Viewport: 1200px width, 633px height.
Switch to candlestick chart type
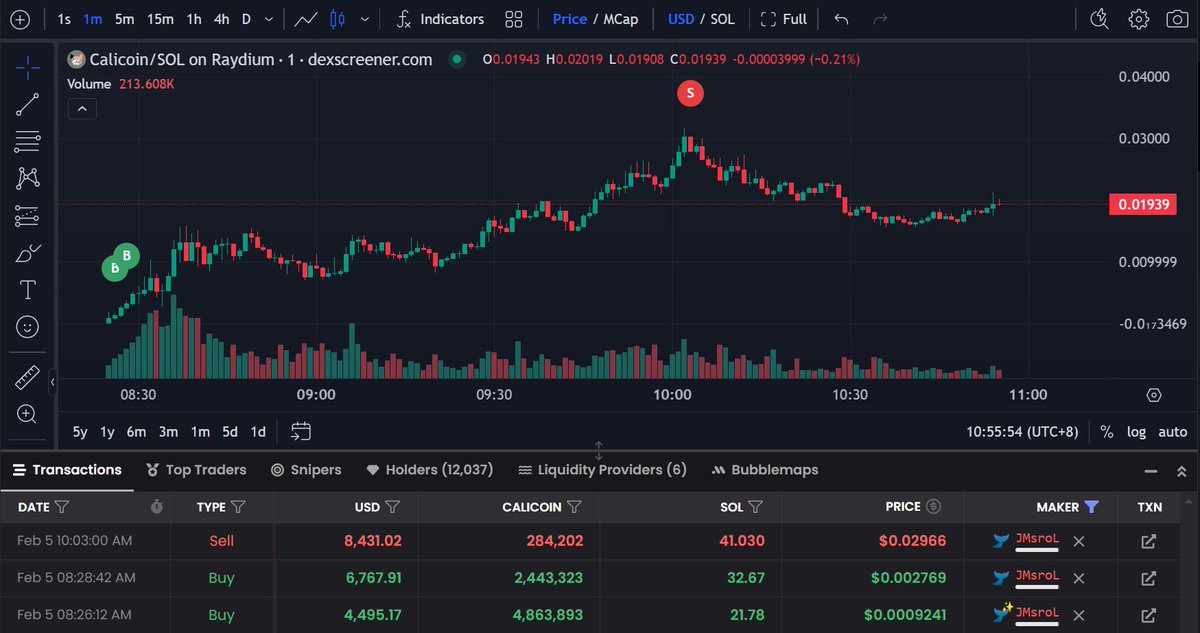tap(337, 19)
